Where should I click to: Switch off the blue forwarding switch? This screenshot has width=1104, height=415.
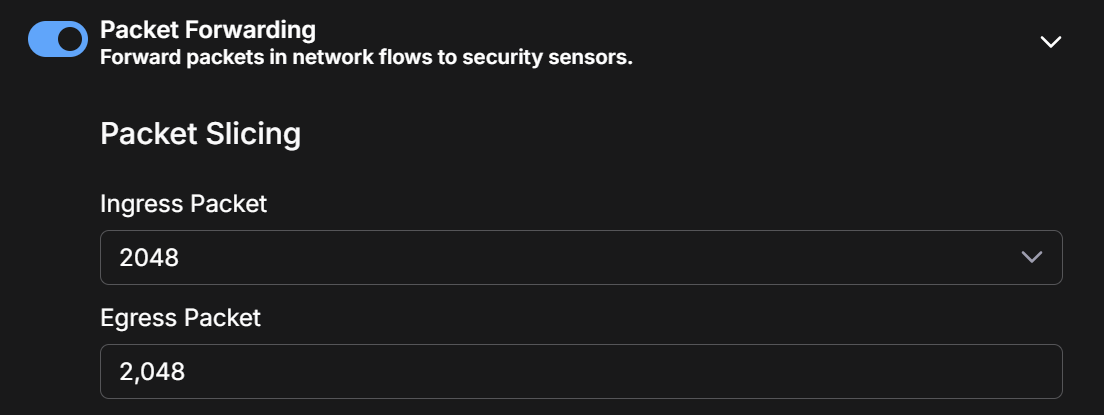pos(58,39)
